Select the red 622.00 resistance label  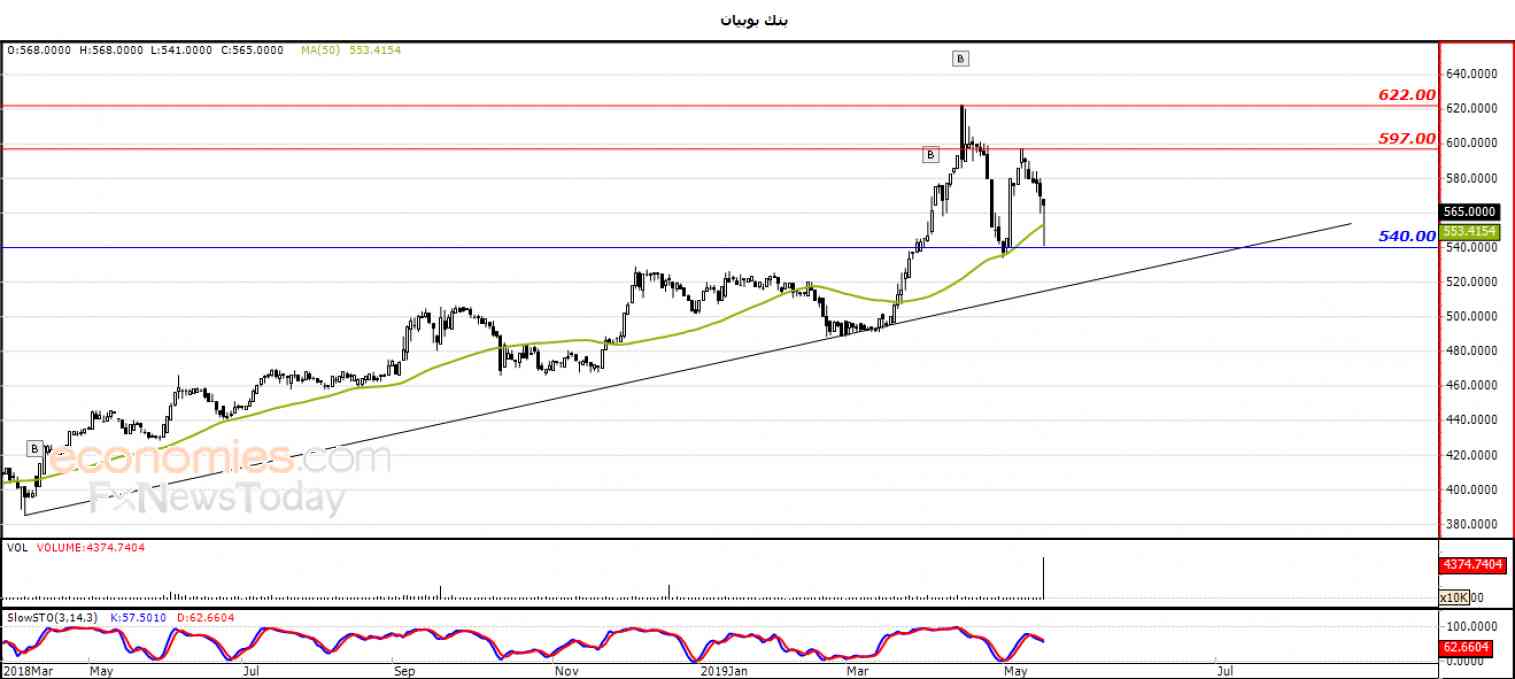(1407, 95)
